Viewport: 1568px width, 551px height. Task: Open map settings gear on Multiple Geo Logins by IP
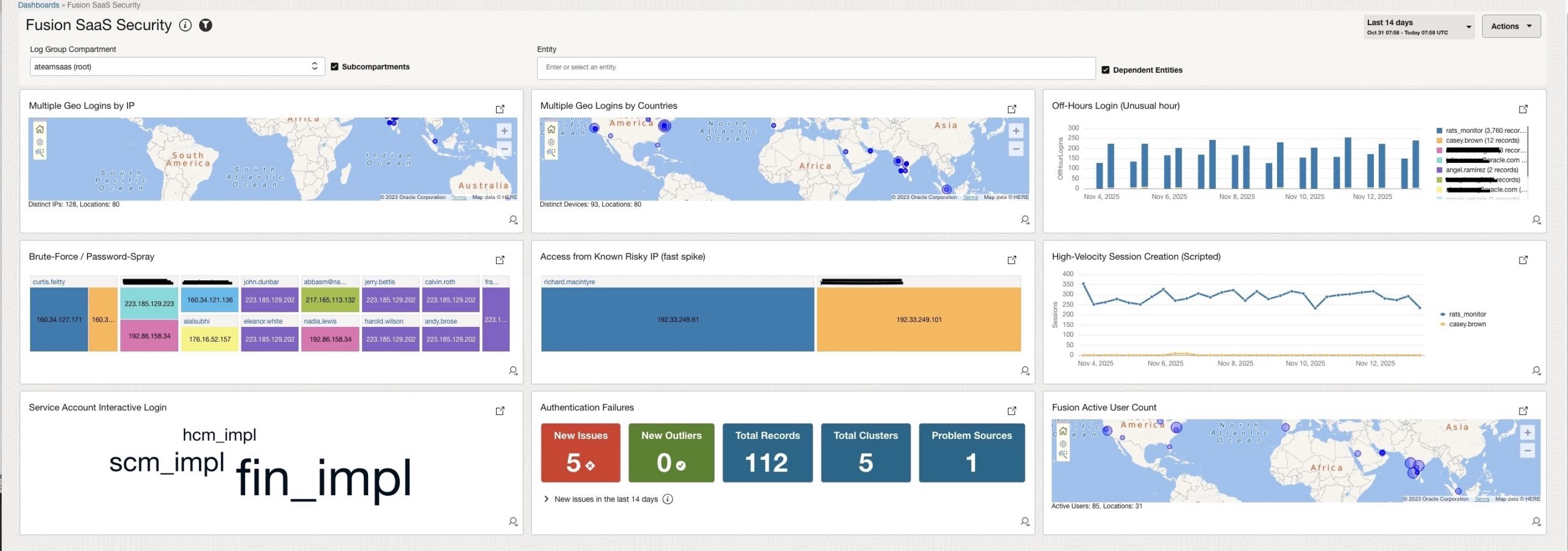(x=40, y=142)
